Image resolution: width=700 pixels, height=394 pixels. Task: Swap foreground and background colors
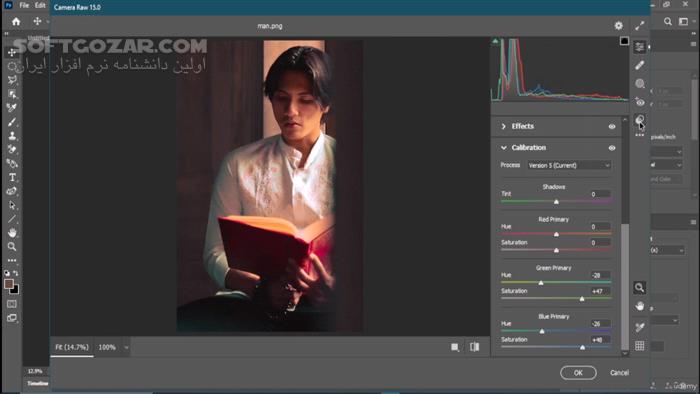pos(17,273)
